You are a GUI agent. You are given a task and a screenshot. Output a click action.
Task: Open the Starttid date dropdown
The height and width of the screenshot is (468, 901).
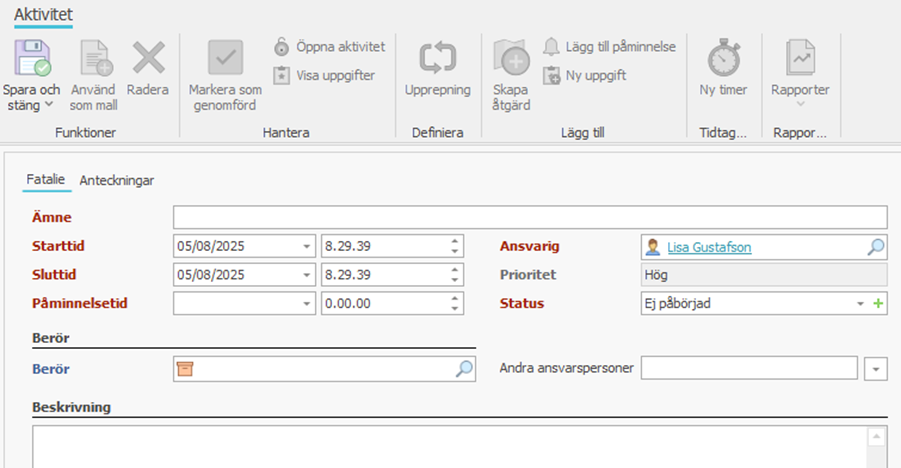[305, 247]
